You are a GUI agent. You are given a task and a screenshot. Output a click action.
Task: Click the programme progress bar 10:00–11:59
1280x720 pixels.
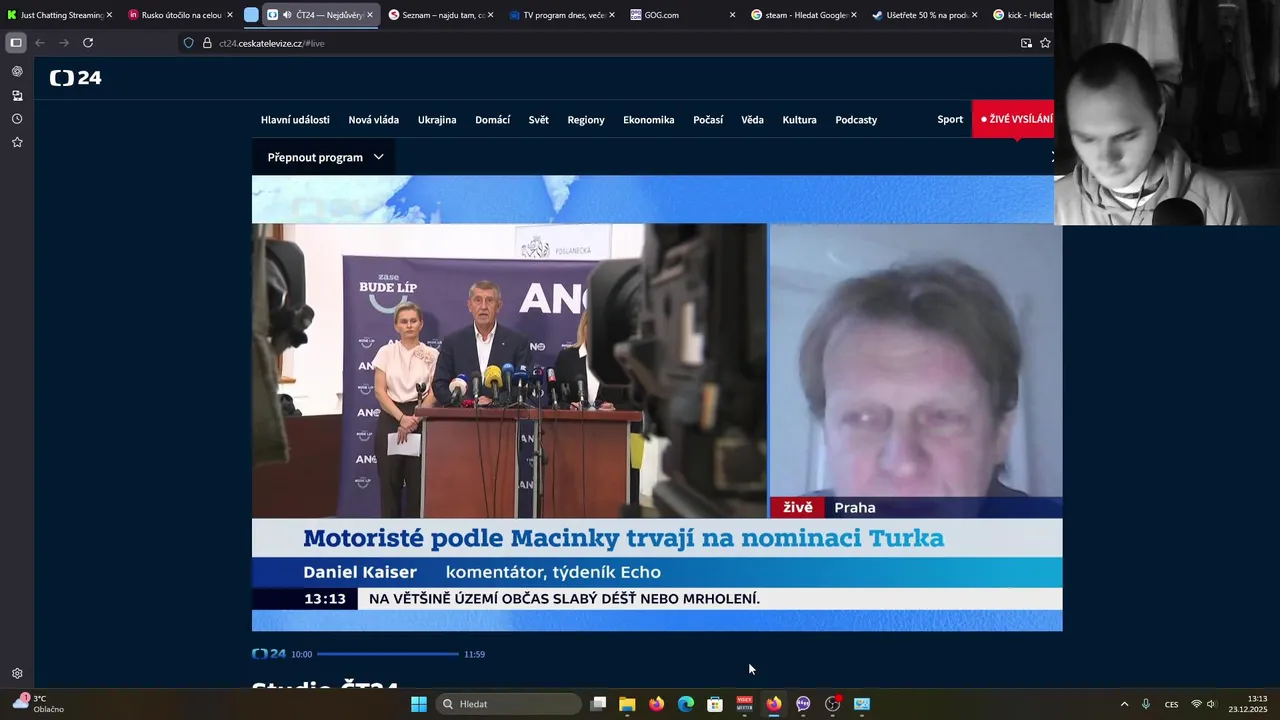pyautogui.click(x=388, y=654)
